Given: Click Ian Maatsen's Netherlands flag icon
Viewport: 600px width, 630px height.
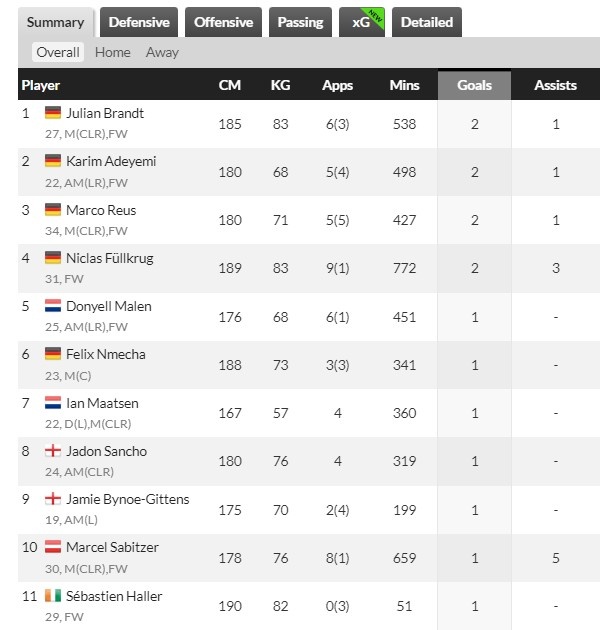Looking at the screenshot, I should click(x=53, y=403).
